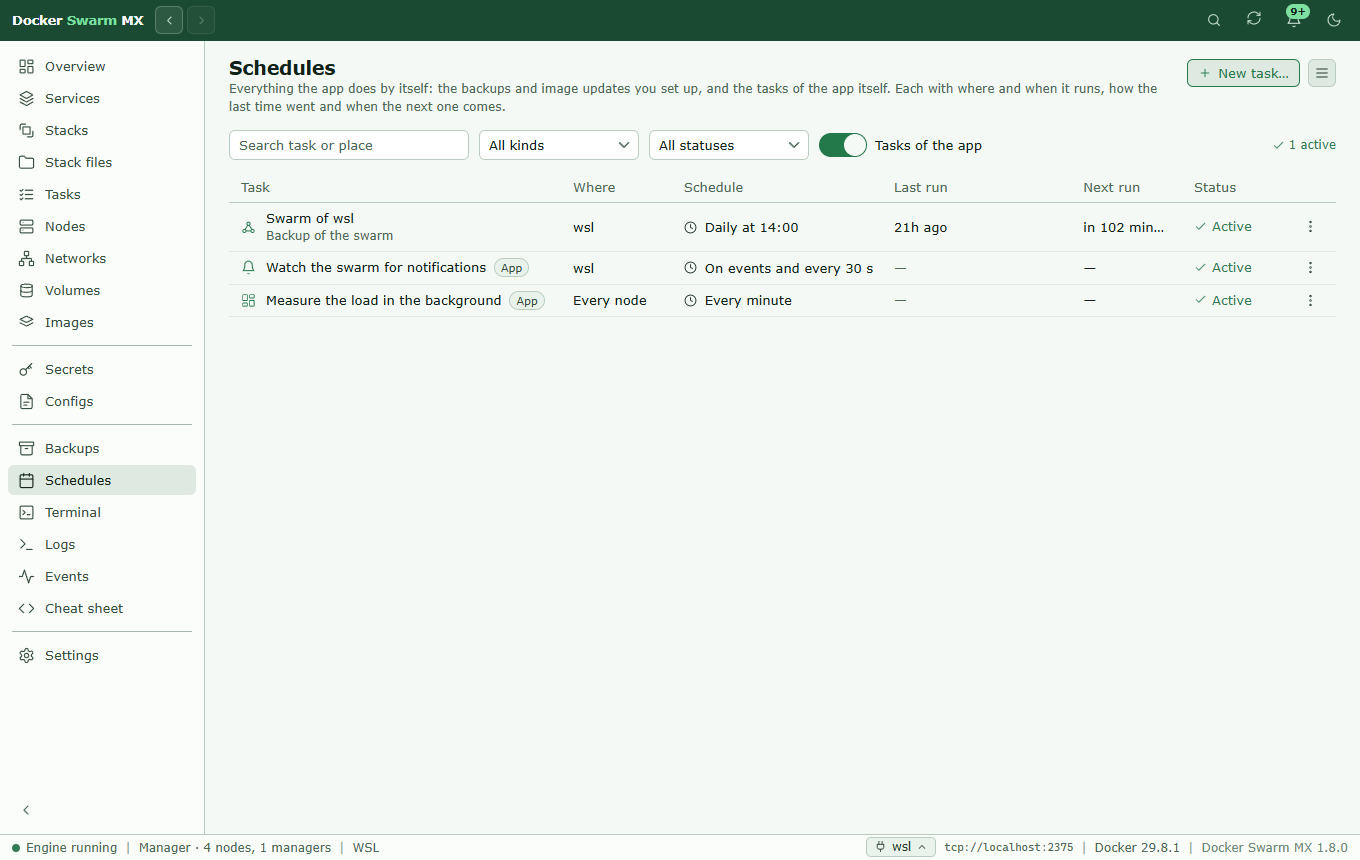Click the search magnifier icon in header
This screenshot has width=1360, height=860.
(1214, 20)
